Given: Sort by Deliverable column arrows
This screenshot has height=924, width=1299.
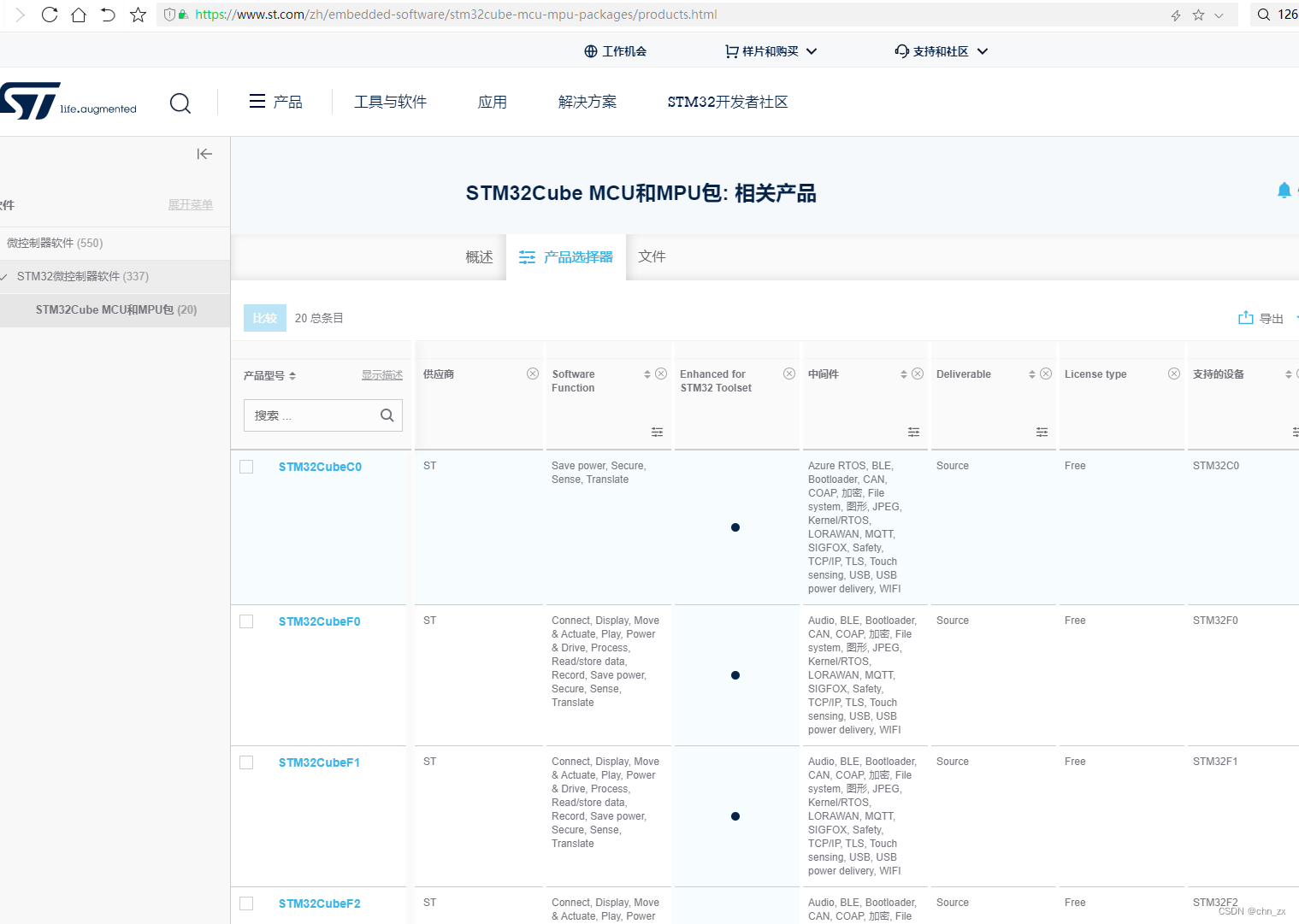Looking at the screenshot, I should (x=1032, y=374).
